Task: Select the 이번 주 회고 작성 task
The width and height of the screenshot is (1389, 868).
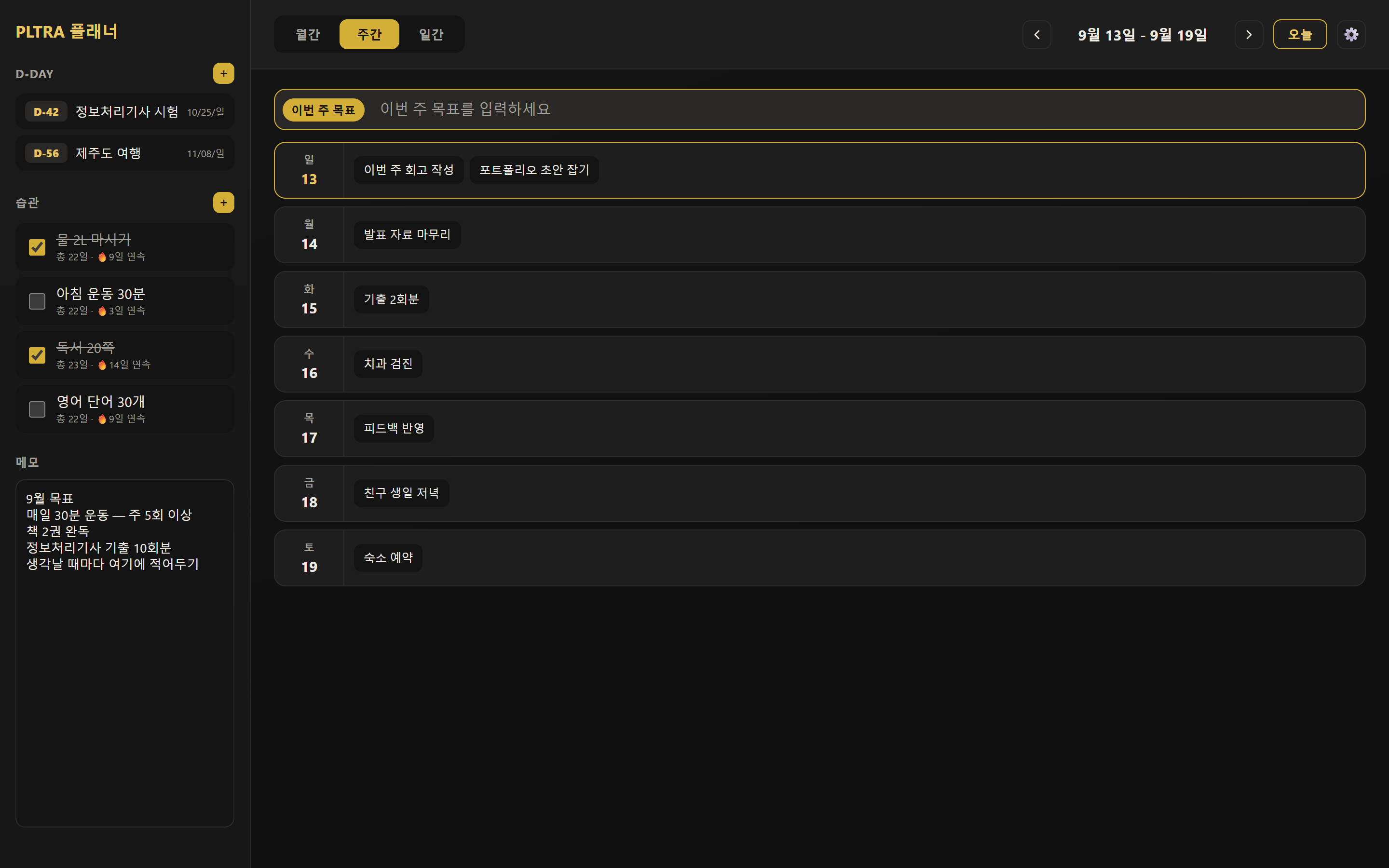Action: [409, 170]
